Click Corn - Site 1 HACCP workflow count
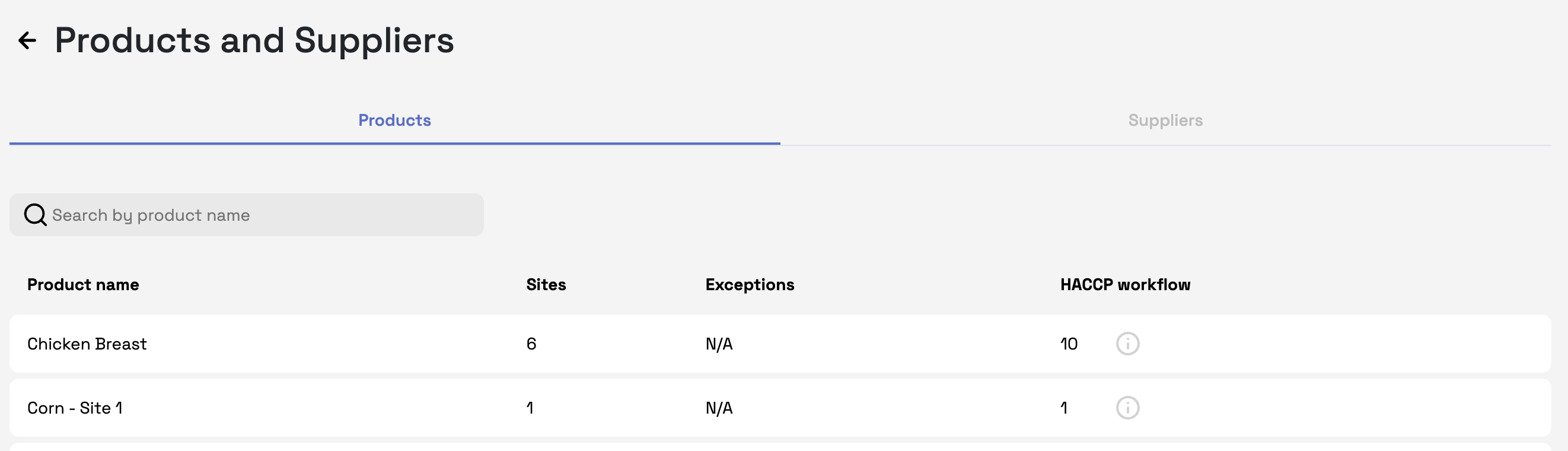The width and height of the screenshot is (1568, 451). (x=1064, y=408)
